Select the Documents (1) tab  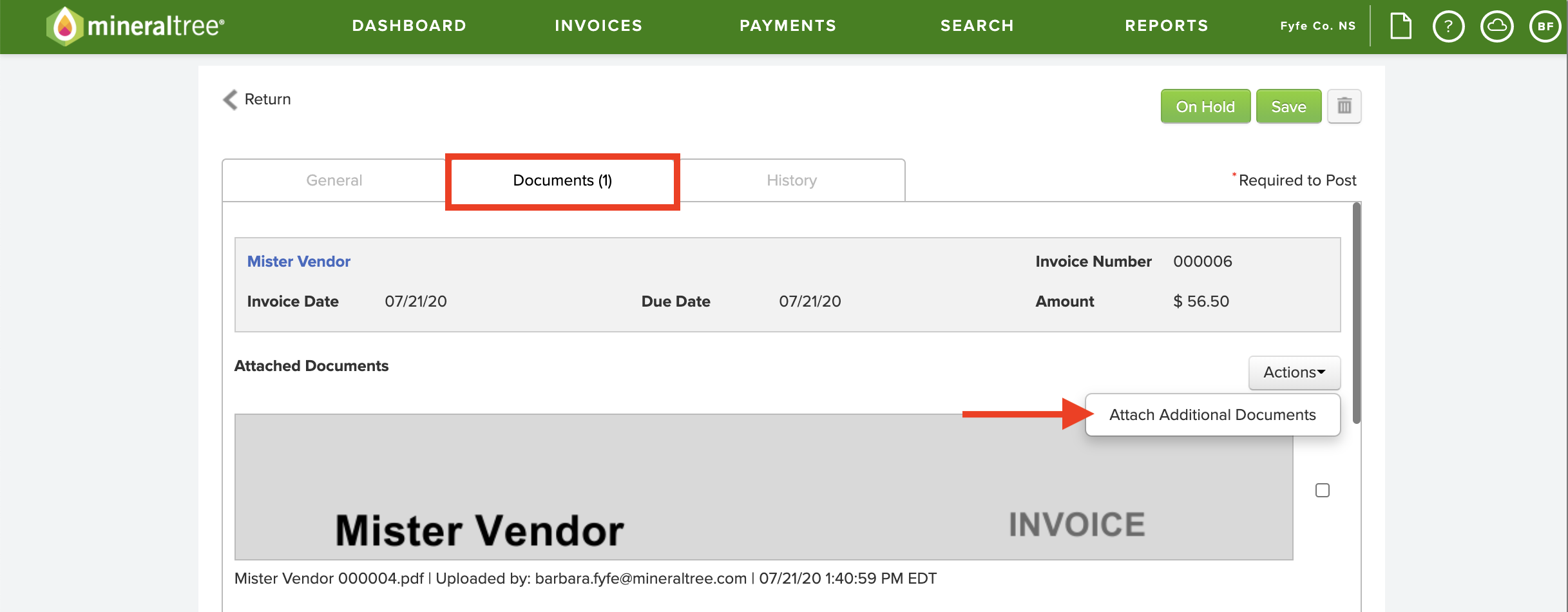click(x=562, y=180)
